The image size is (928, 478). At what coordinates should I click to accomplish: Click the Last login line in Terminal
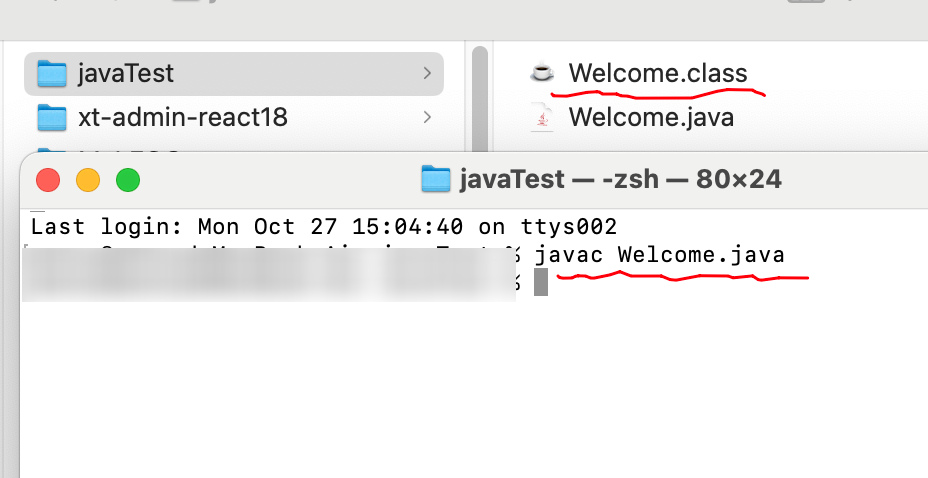click(324, 227)
